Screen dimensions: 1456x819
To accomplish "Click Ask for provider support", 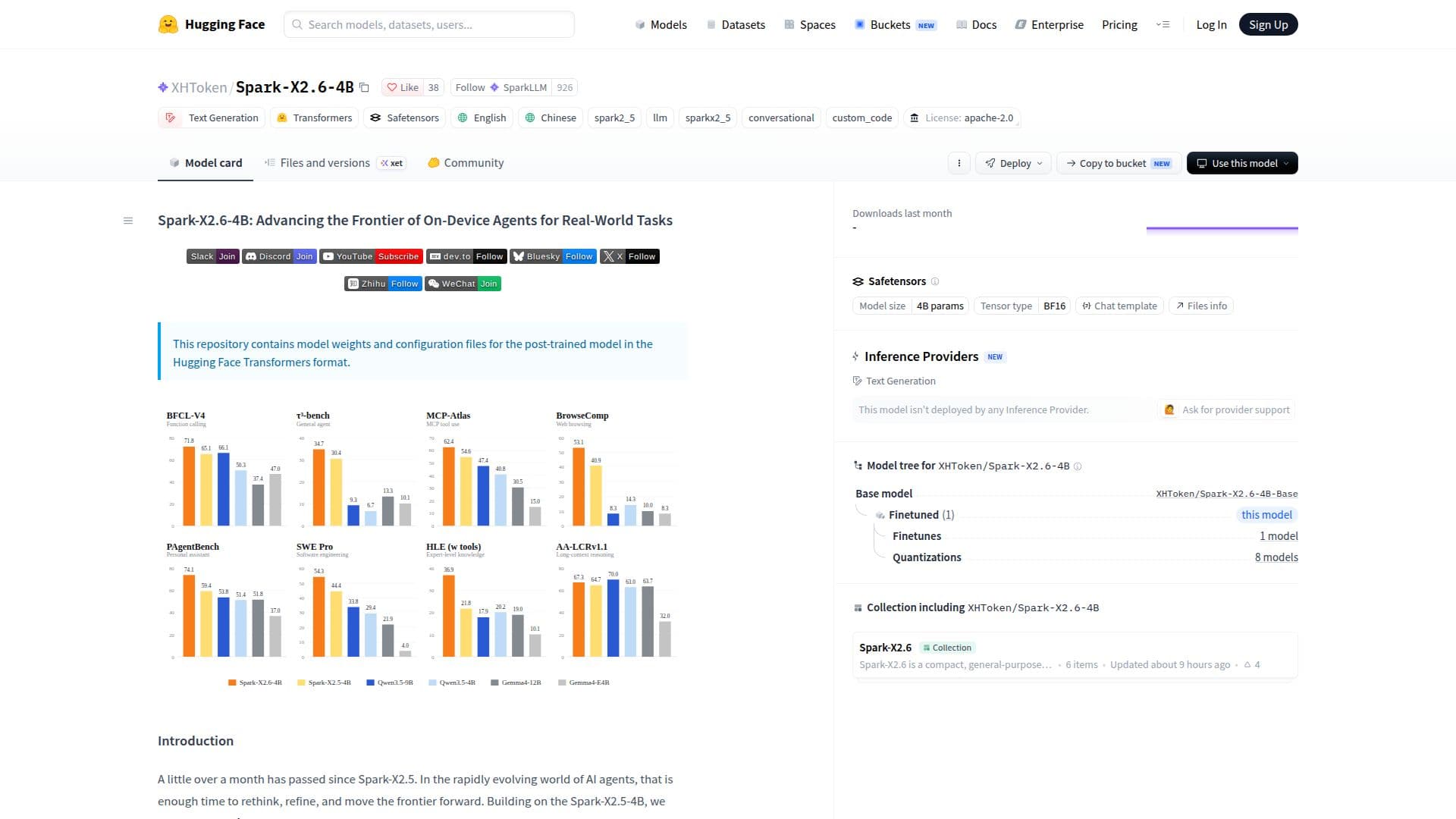I will pos(1226,410).
